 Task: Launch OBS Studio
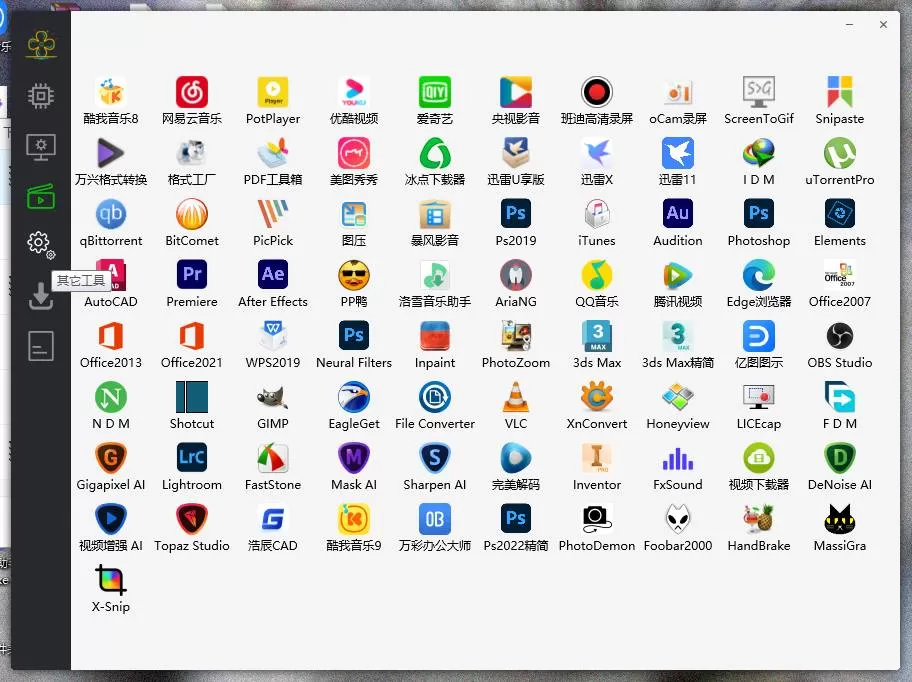pyautogui.click(x=839, y=336)
